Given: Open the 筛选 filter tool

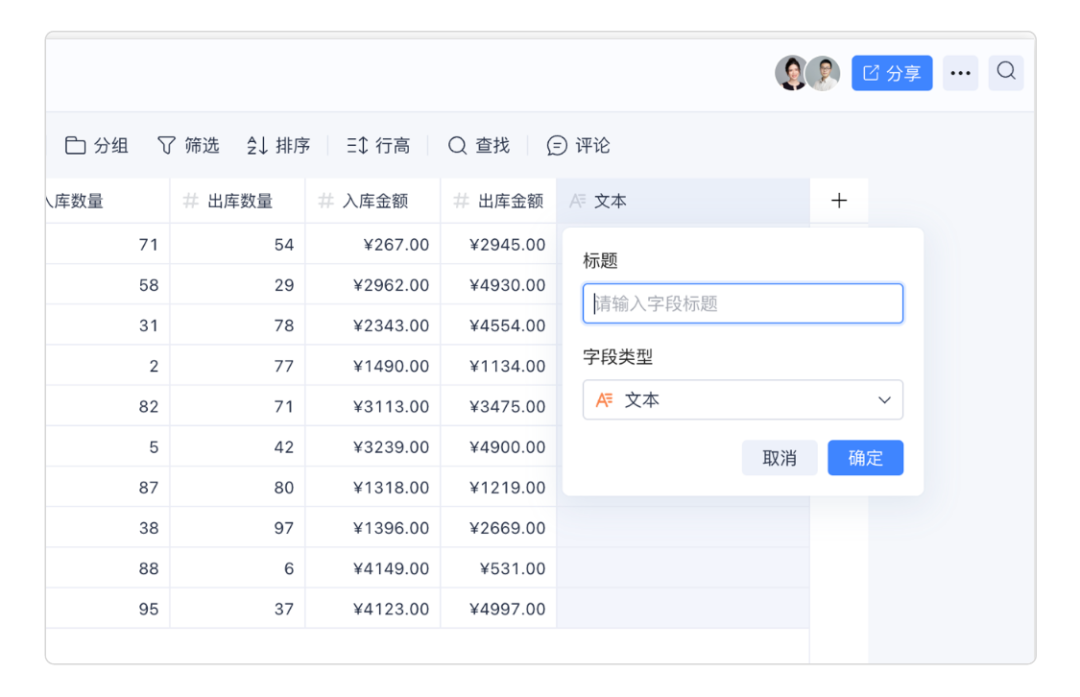Looking at the screenshot, I should (x=188, y=146).
